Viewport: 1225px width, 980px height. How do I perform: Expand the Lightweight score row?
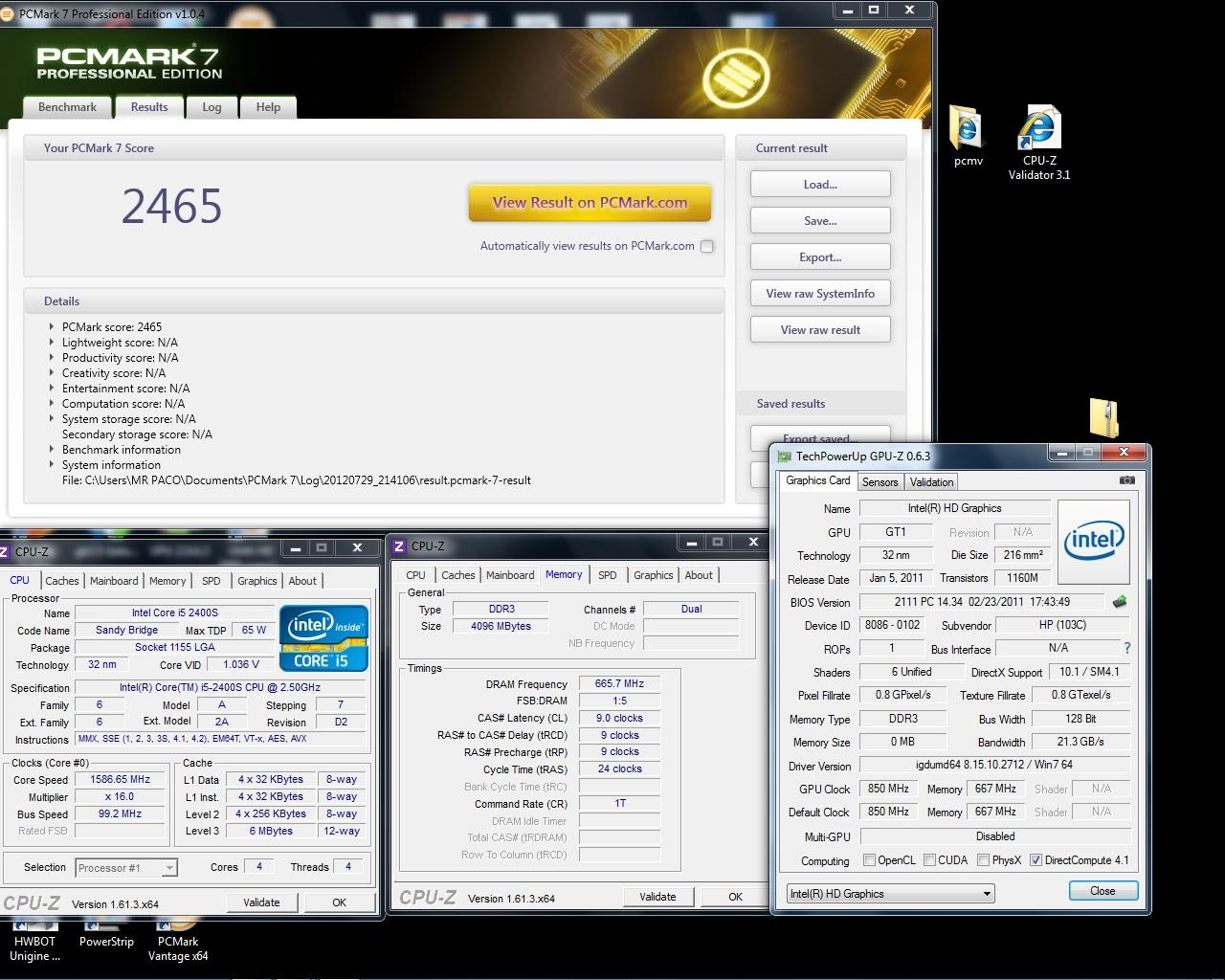52,342
